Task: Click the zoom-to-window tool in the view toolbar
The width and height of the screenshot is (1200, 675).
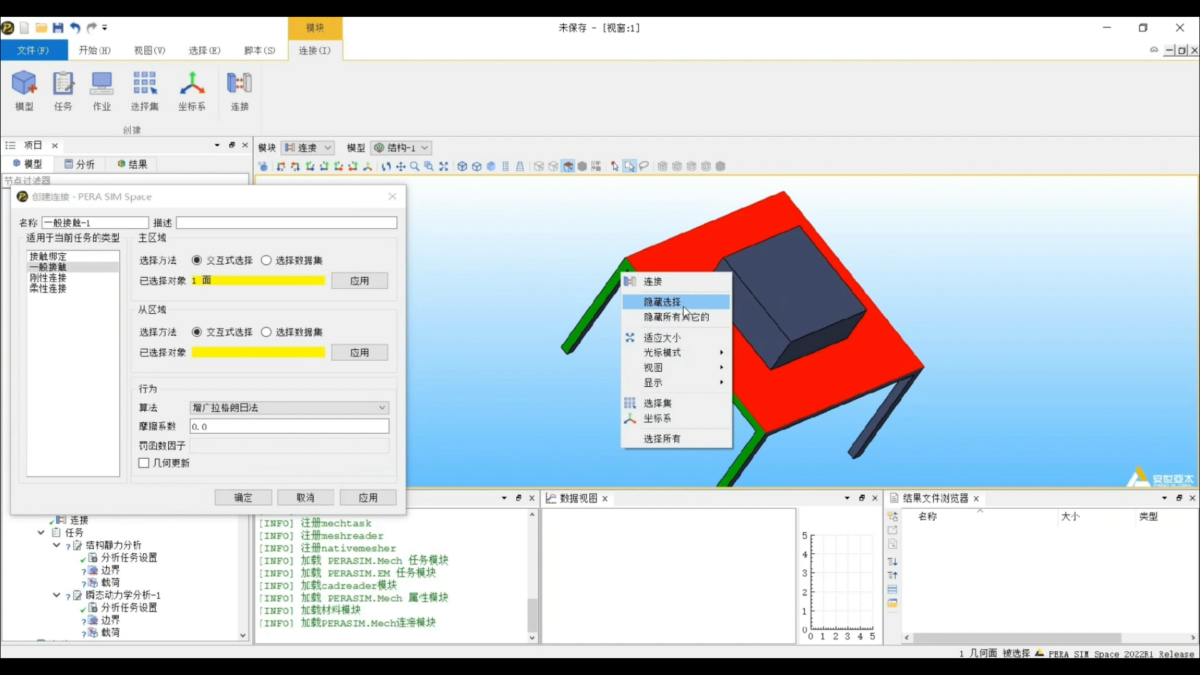Action: [x=428, y=166]
